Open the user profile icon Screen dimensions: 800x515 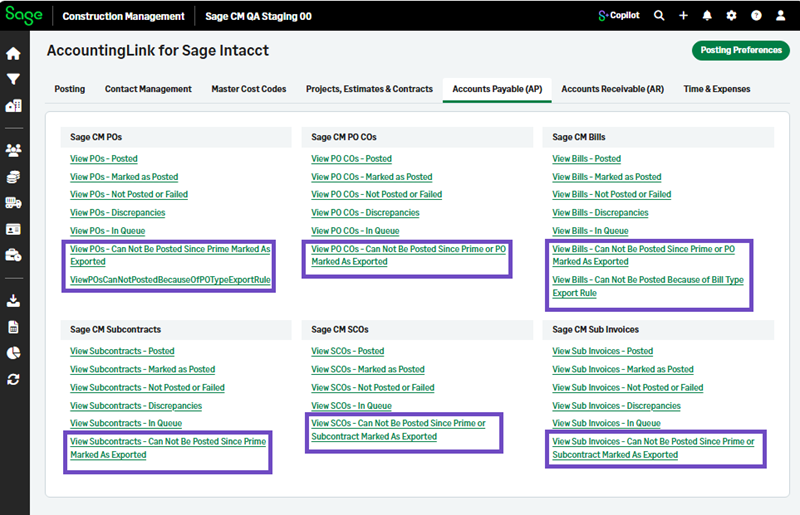pyautogui.click(x=781, y=16)
